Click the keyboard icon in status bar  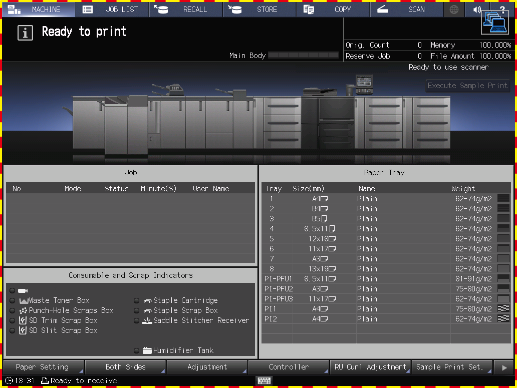pos(264,381)
